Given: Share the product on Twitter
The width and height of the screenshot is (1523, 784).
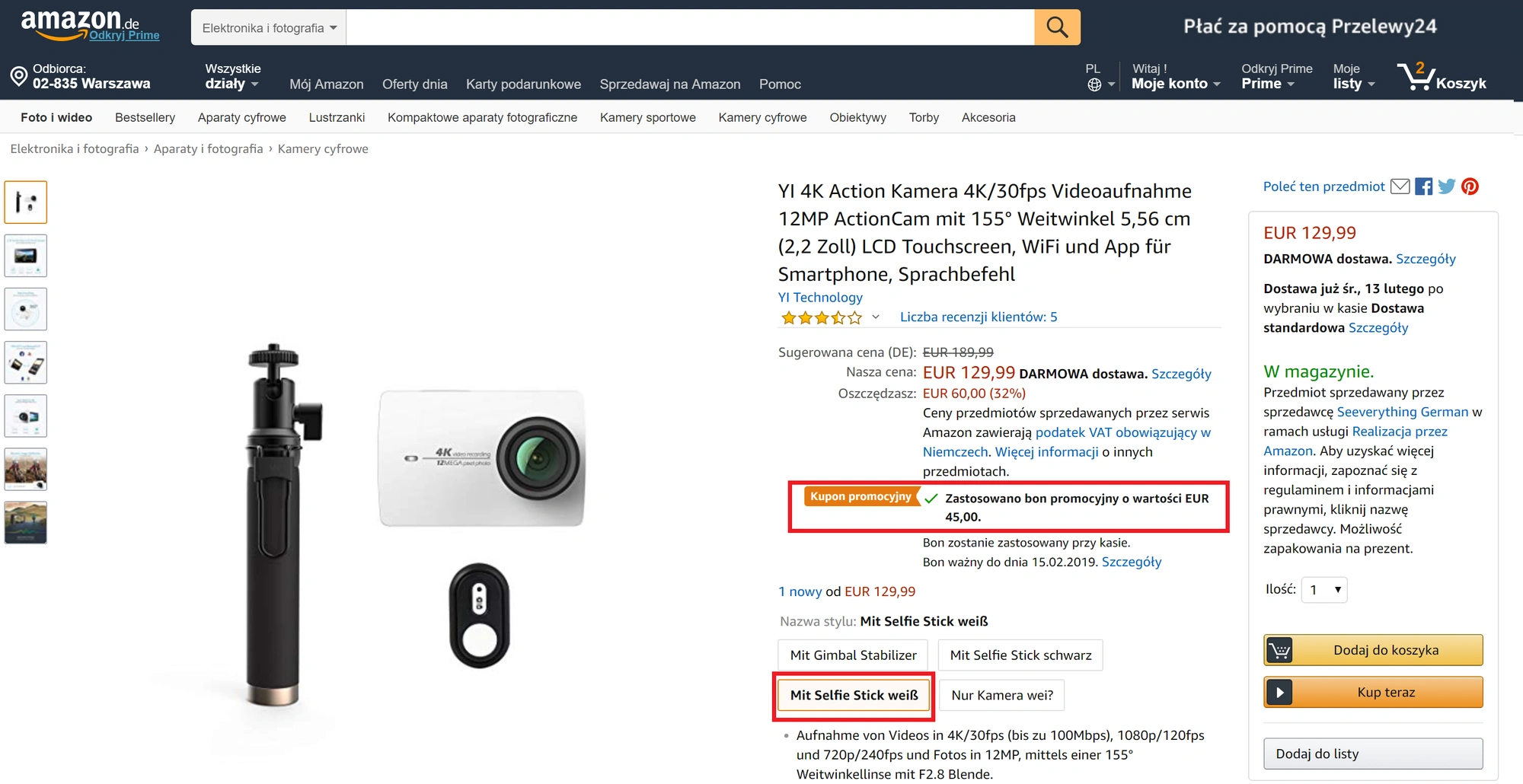Looking at the screenshot, I should coord(1447,186).
